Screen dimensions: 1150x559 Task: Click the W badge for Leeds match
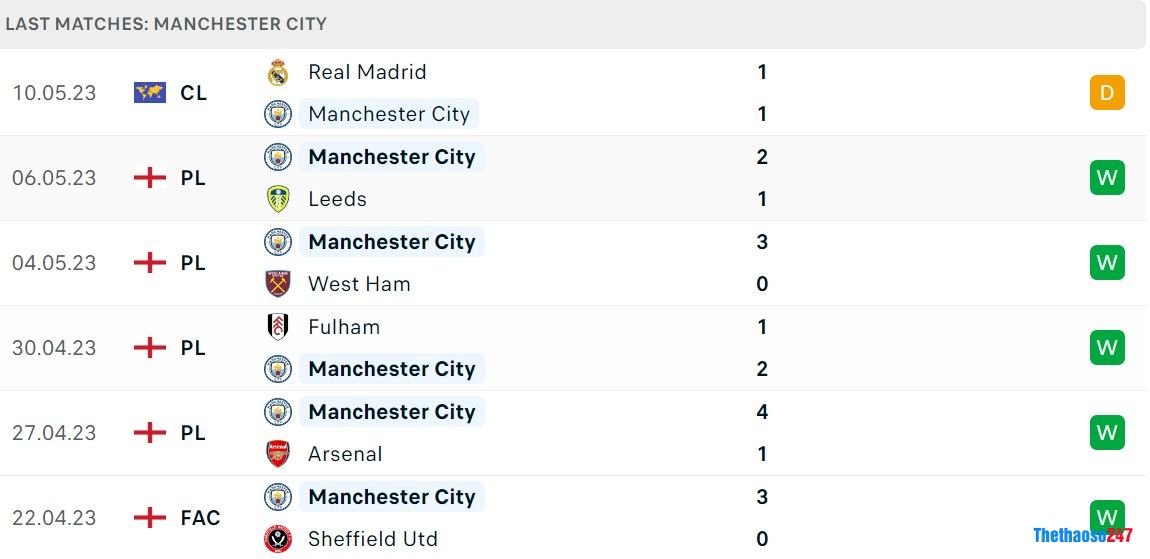1107,178
